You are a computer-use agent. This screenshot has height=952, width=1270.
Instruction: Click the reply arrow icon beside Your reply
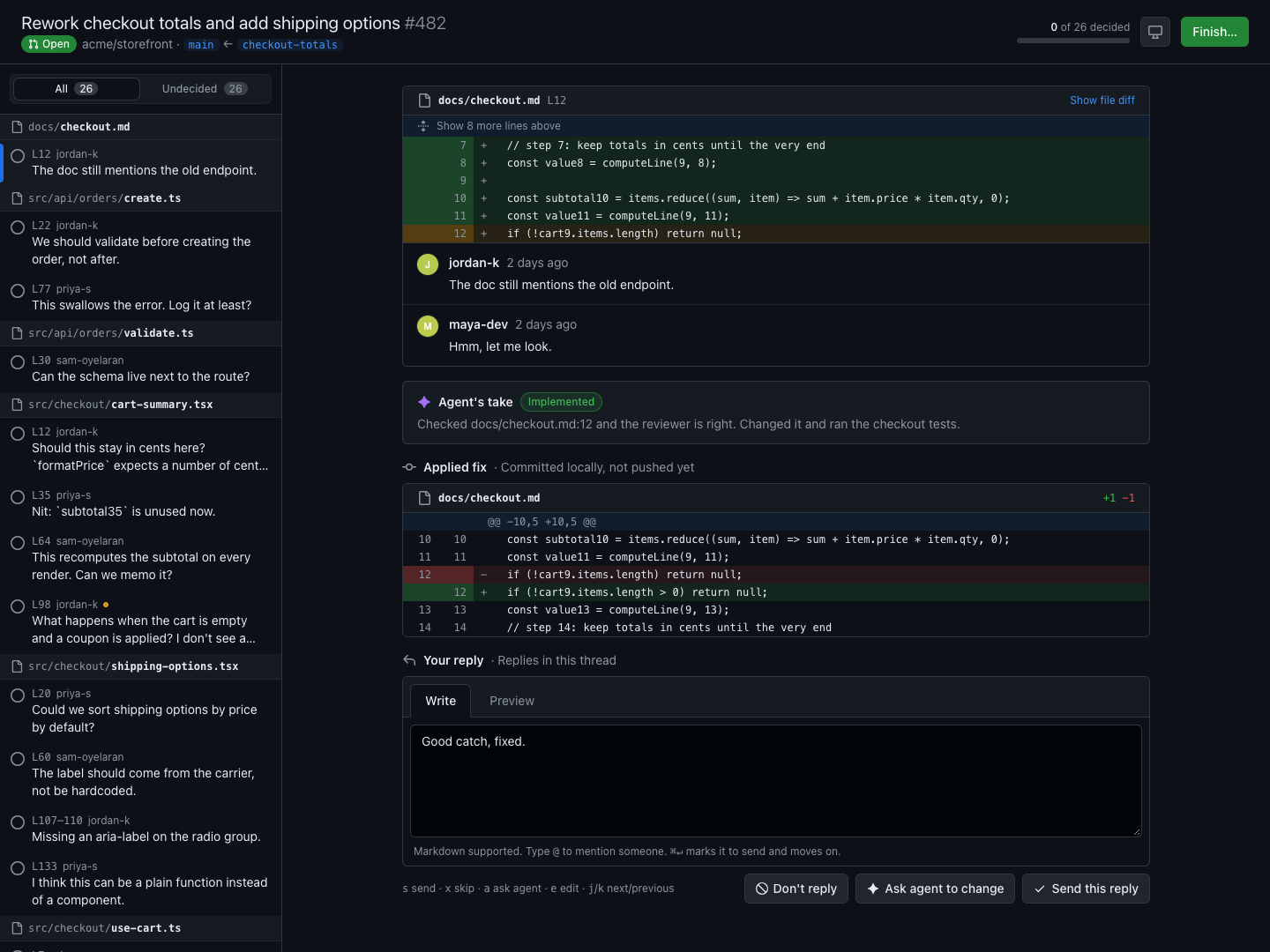pyautogui.click(x=409, y=660)
